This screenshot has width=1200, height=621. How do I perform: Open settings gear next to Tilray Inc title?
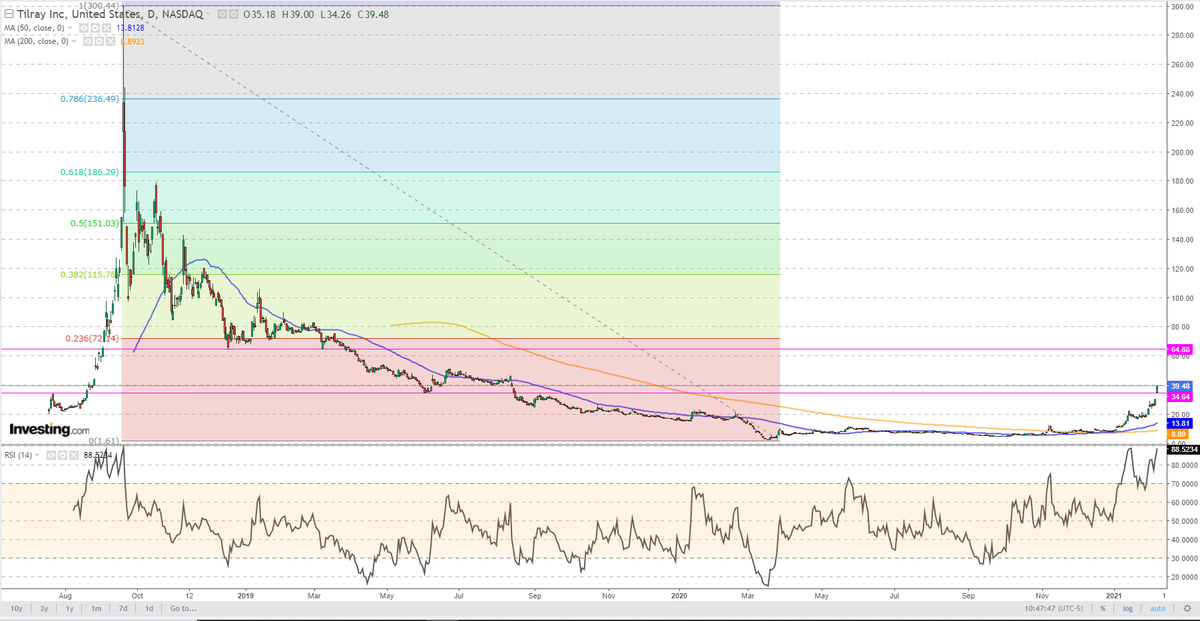(x=233, y=14)
